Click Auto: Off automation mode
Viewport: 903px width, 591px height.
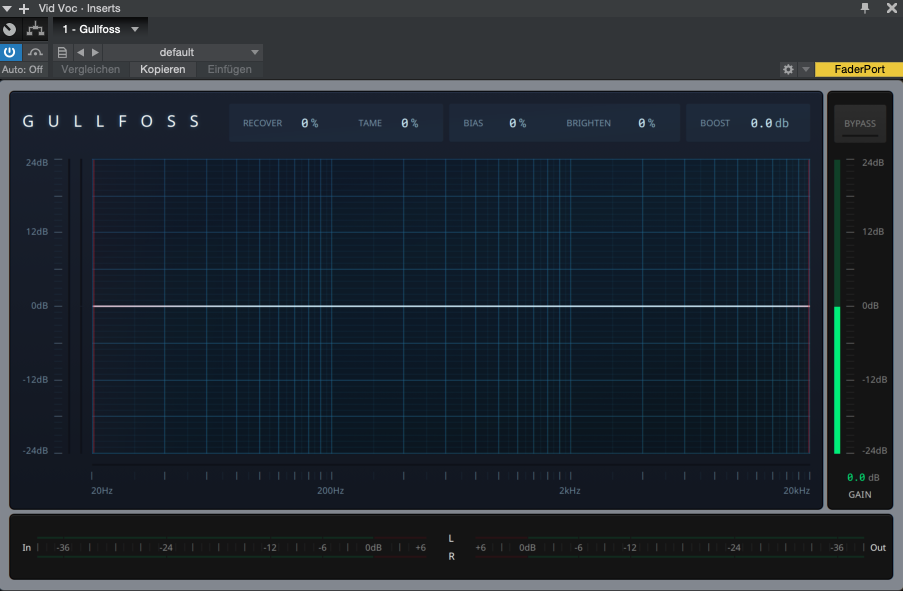[x=22, y=69]
